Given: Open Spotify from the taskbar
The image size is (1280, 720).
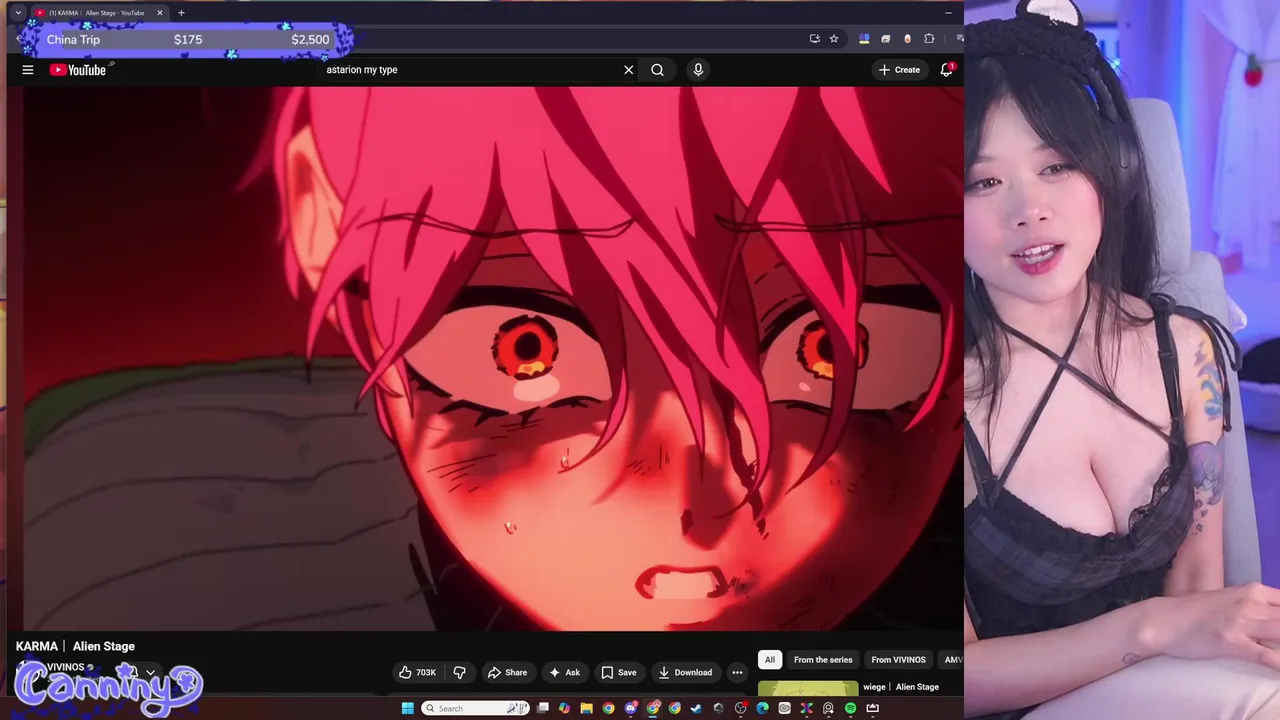Looking at the screenshot, I should [850, 708].
